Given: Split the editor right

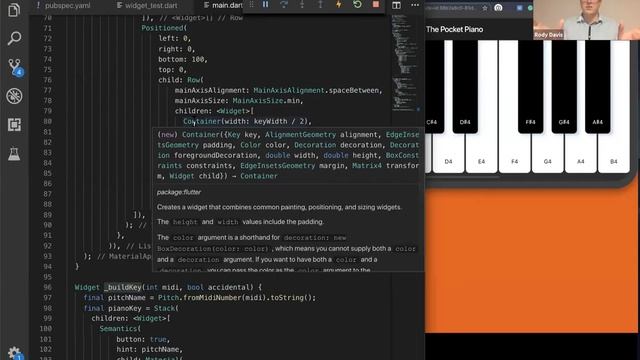Looking at the screenshot, I should (396, 5).
